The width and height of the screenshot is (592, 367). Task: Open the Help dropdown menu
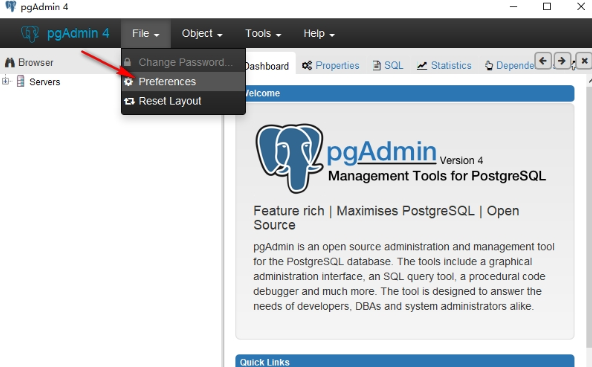coord(319,34)
